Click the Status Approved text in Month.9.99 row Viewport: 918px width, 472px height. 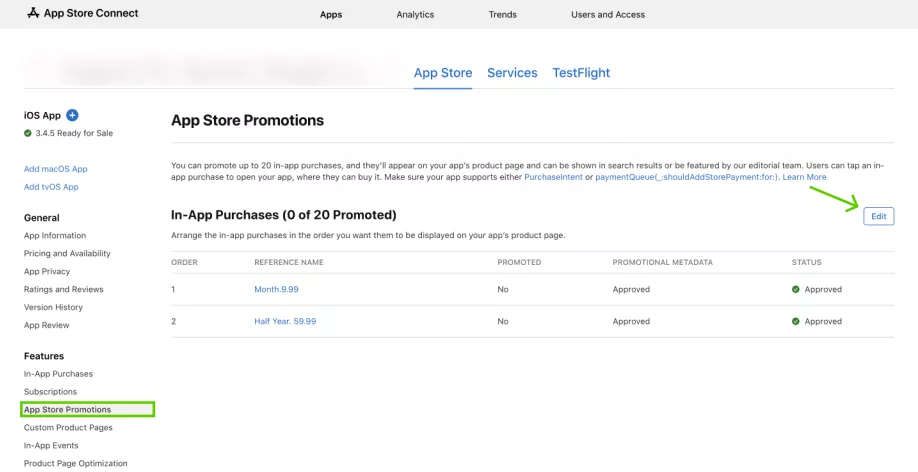coord(823,289)
